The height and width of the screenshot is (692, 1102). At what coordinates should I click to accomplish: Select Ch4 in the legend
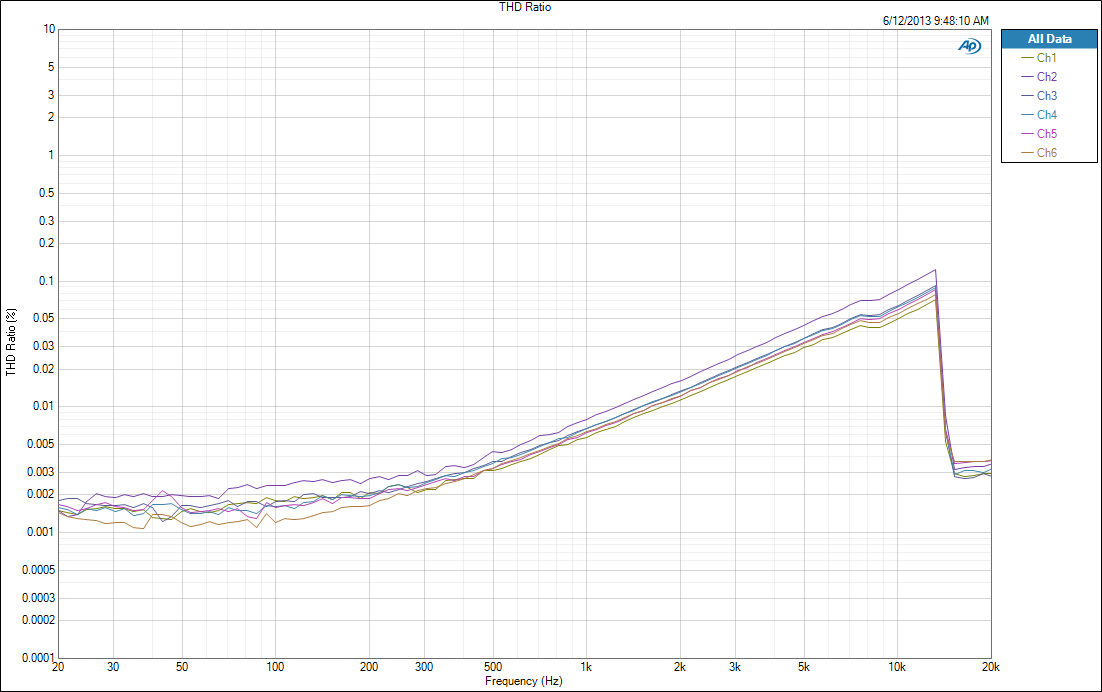pyautogui.click(x=1039, y=115)
